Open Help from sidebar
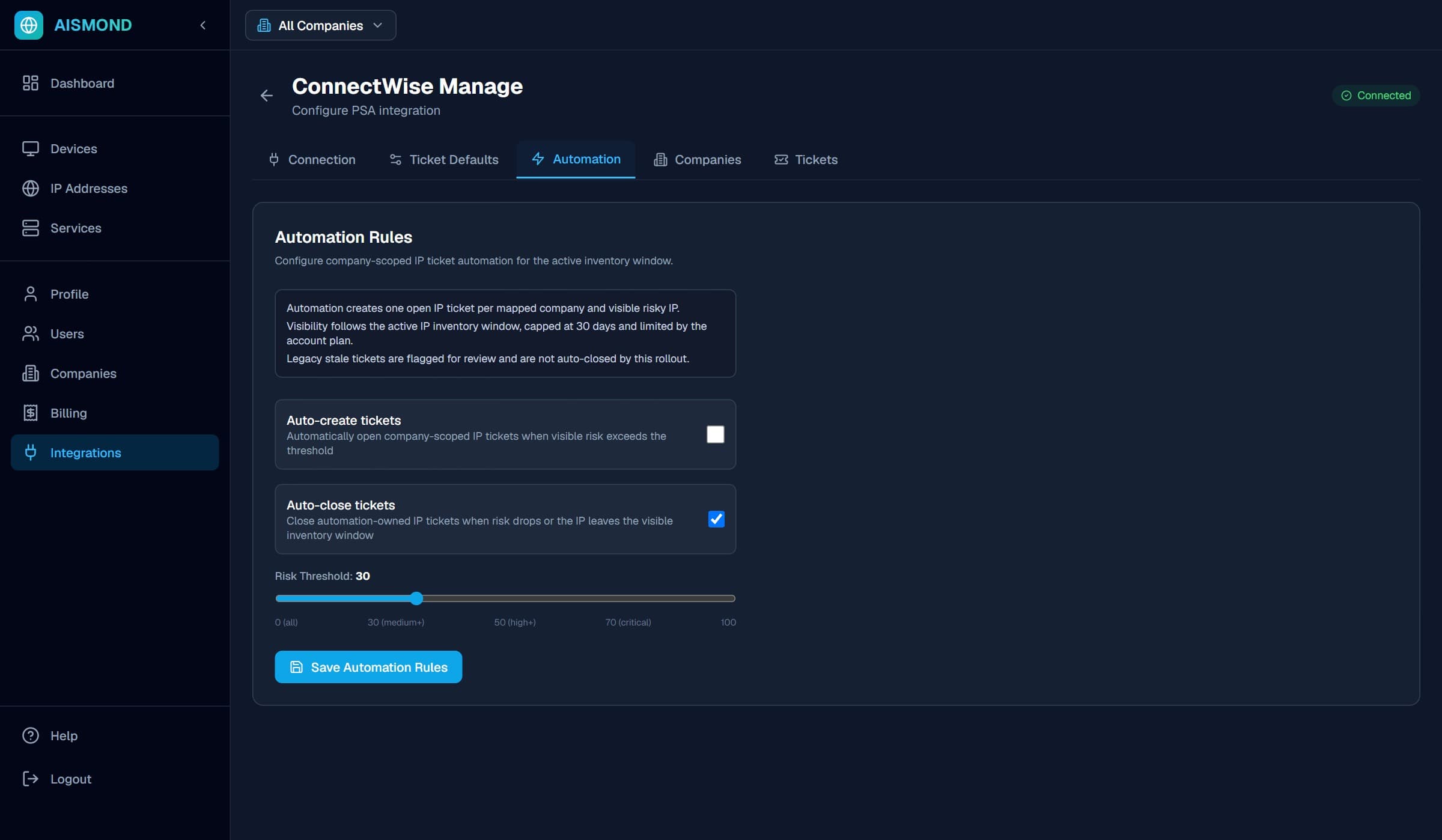1442x840 pixels. pyautogui.click(x=115, y=735)
